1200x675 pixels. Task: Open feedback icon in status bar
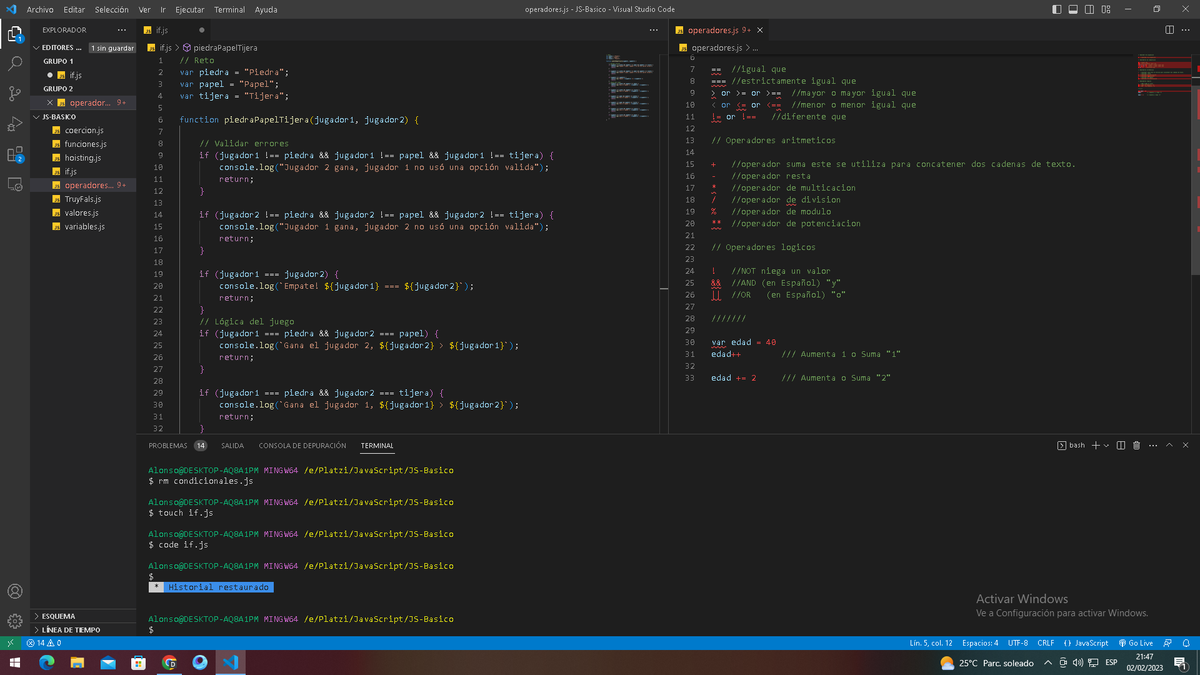pyautogui.click(x=1168, y=643)
